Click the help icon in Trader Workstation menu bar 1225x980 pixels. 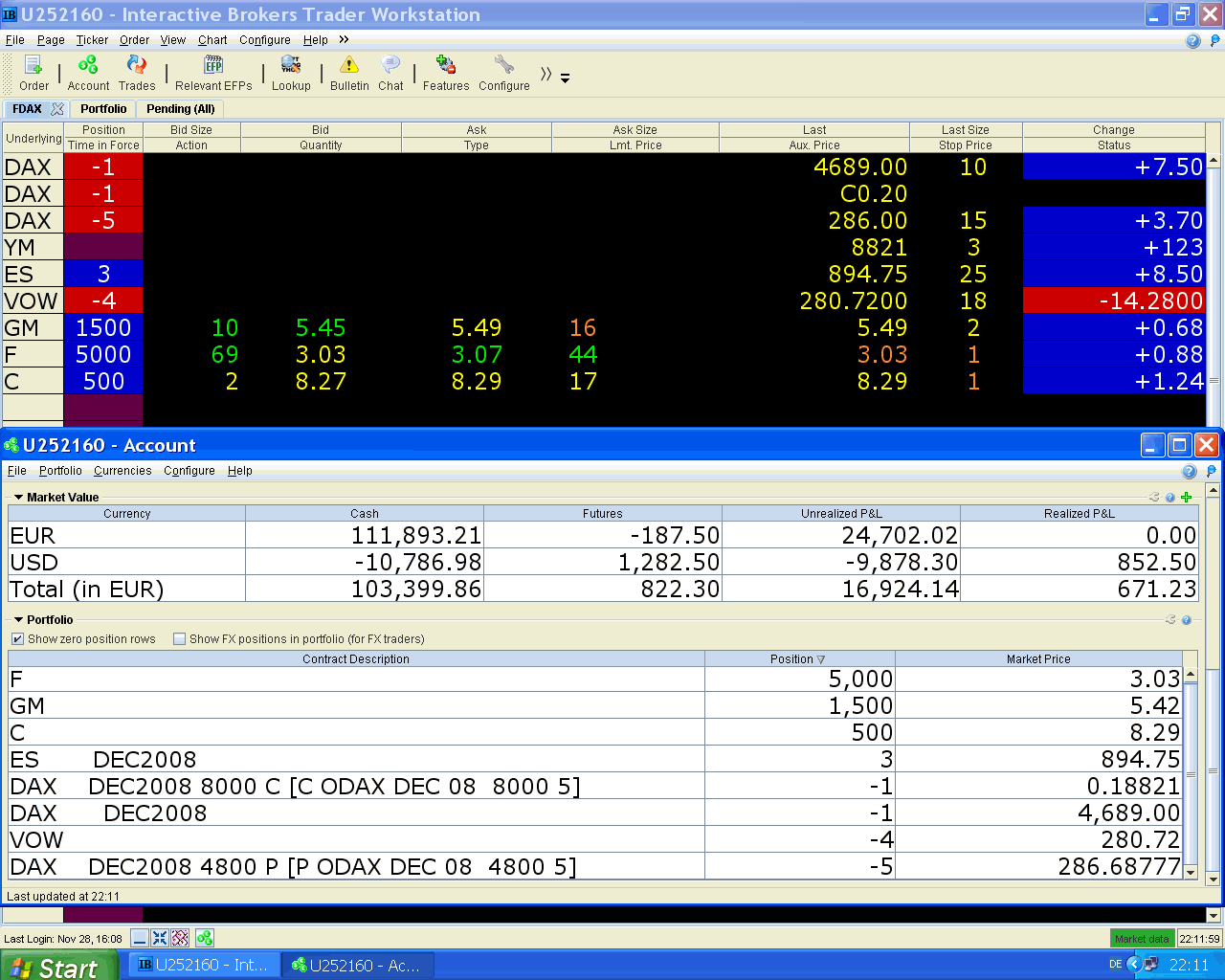pos(1192,41)
